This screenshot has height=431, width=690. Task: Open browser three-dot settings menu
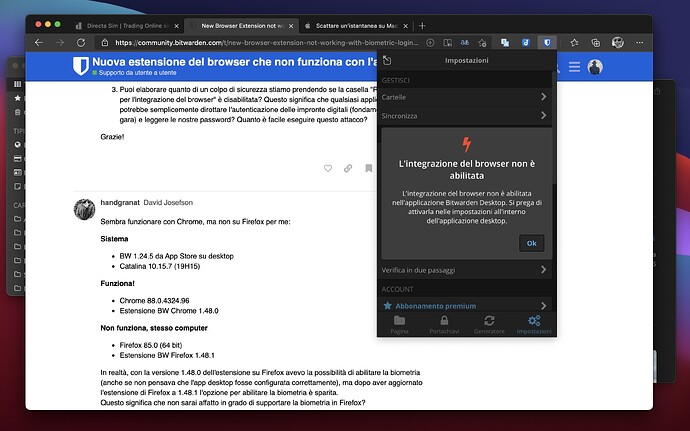click(639, 43)
